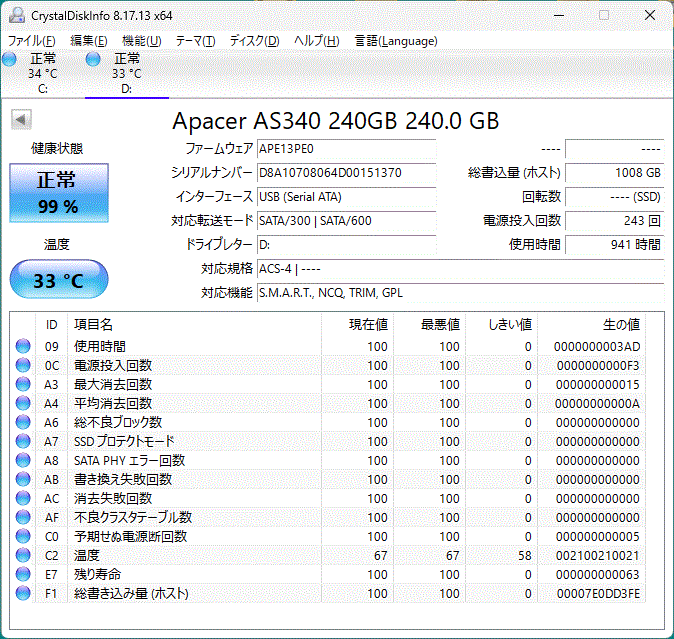
Task: Click the status orb for drive D:
Action: coord(93,59)
